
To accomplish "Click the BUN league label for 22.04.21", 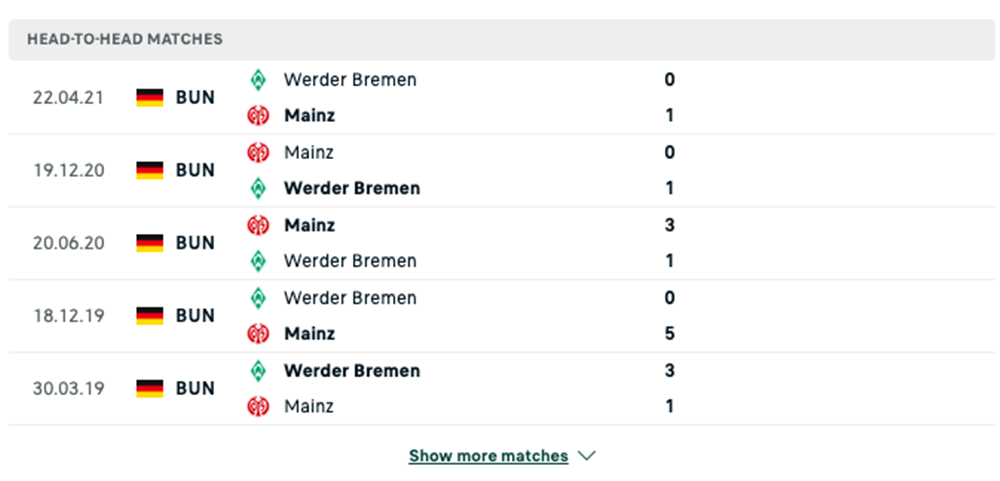I will [x=195, y=98].
